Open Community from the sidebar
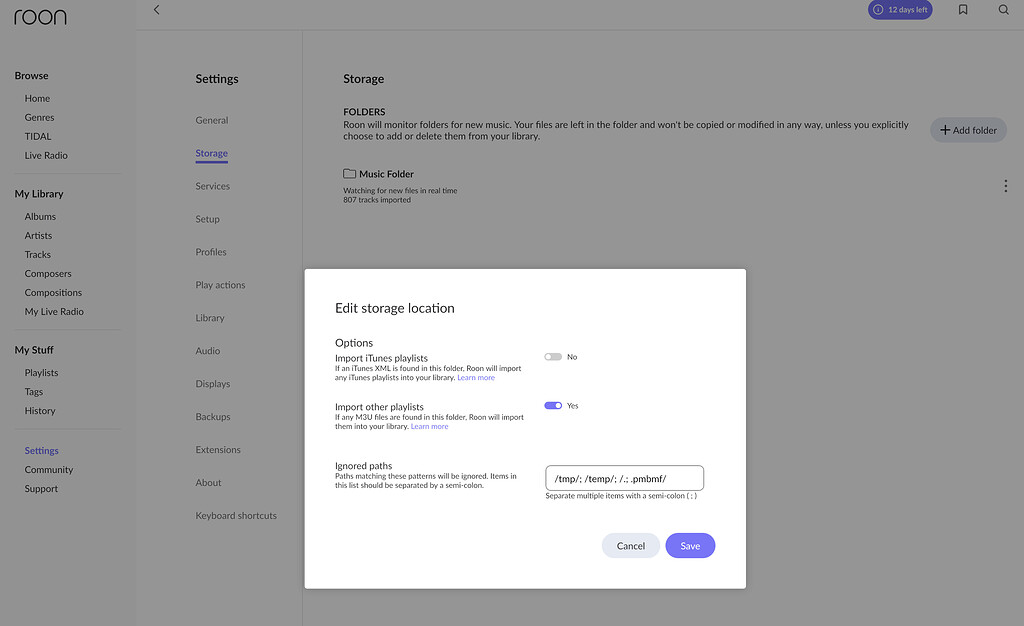Image resolution: width=1024 pixels, height=626 pixels. pyautogui.click(x=48, y=469)
